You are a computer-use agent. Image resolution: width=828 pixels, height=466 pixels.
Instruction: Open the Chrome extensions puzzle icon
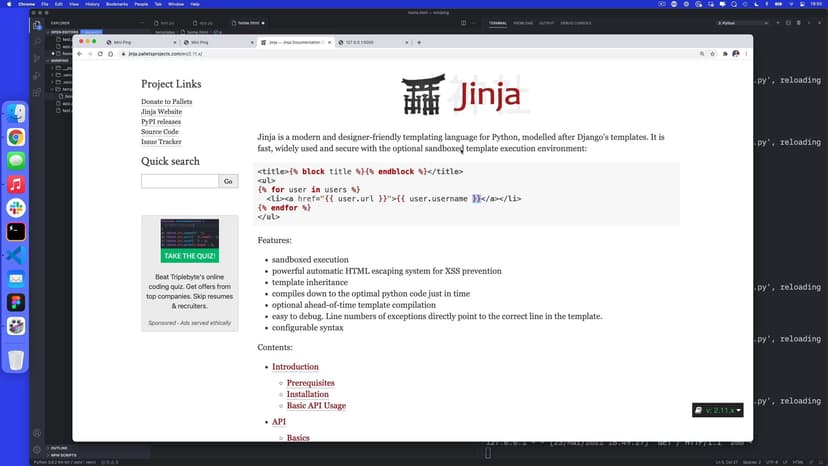coord(725,54)
